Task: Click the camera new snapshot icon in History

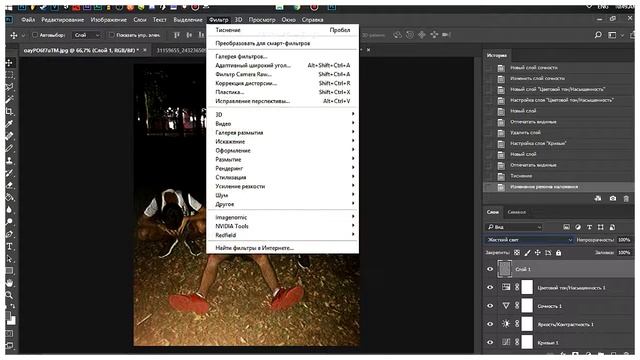Action: 613,198
